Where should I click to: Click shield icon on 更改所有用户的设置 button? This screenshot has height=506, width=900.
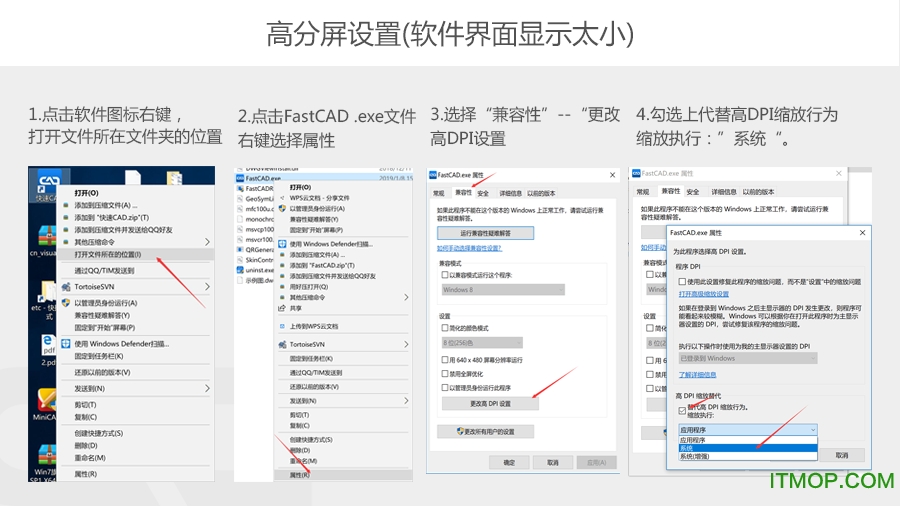460,431
